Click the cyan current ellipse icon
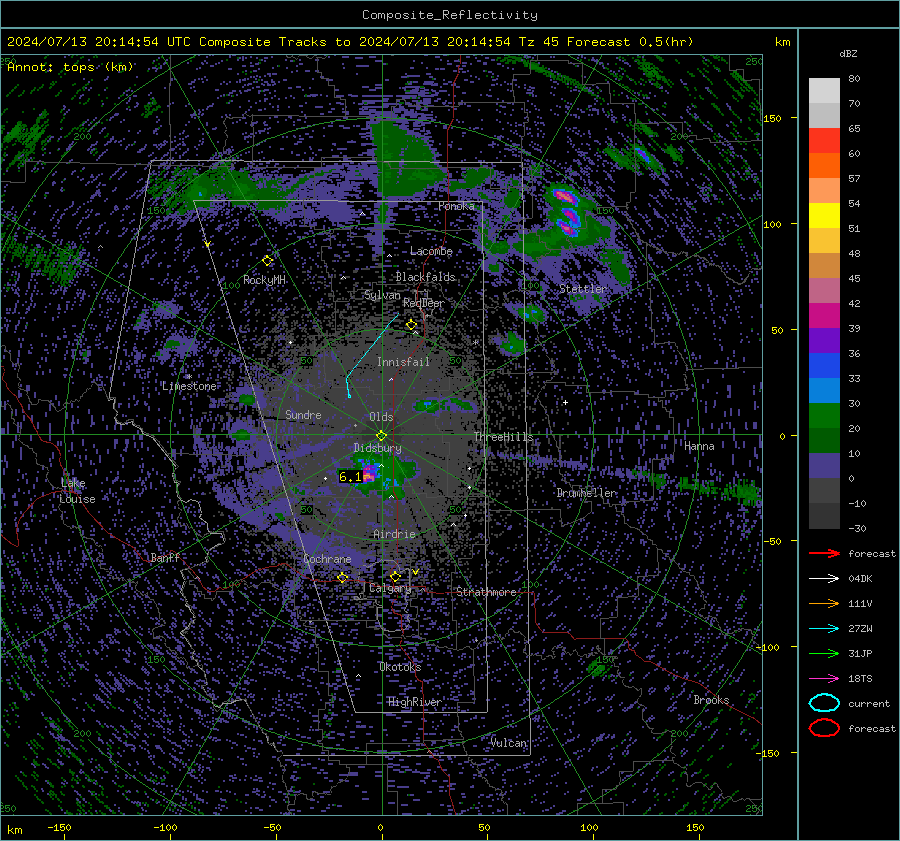900x841 pixels. [x=824, y=703]
